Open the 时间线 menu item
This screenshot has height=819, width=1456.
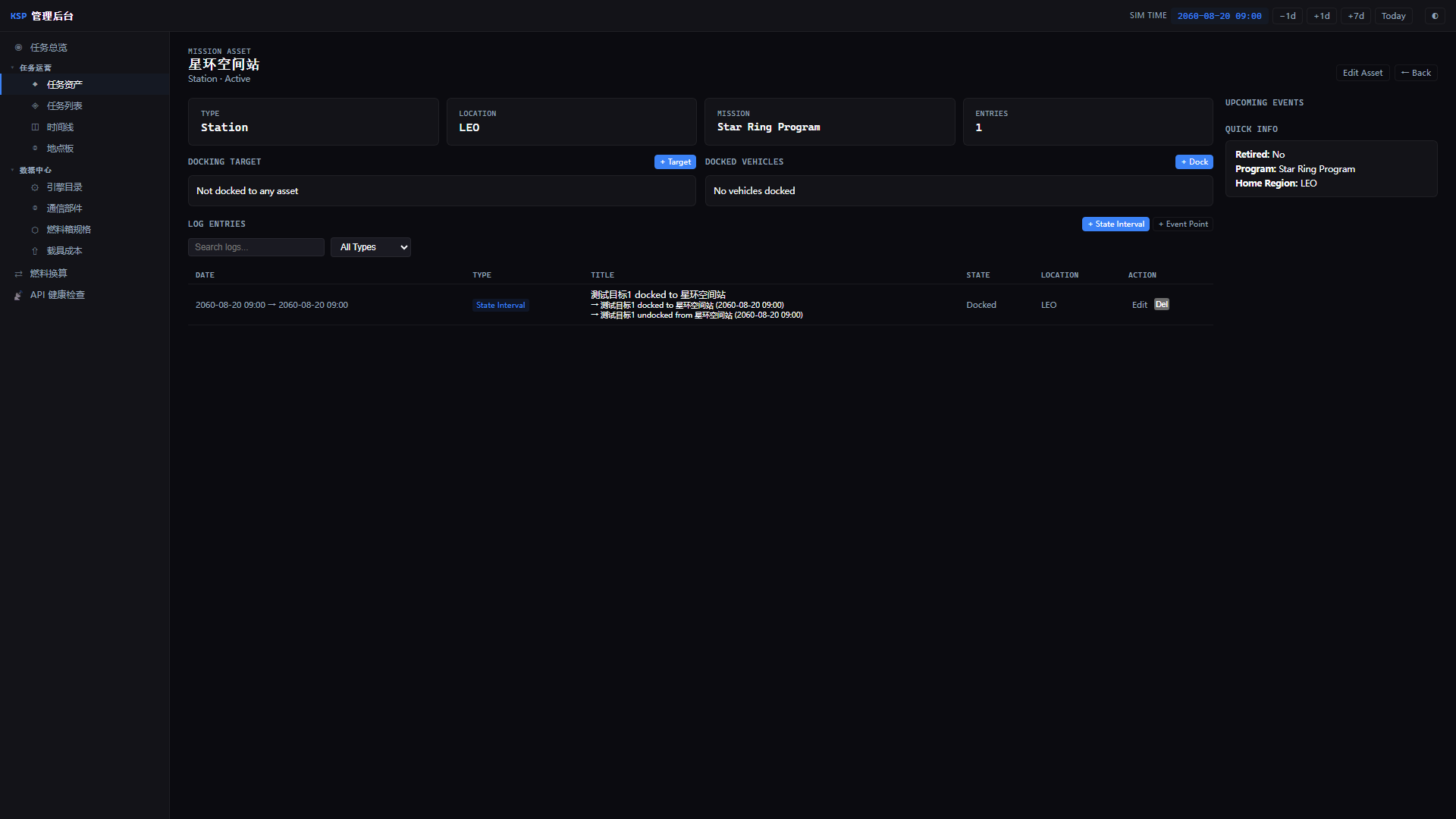(84, 127)
